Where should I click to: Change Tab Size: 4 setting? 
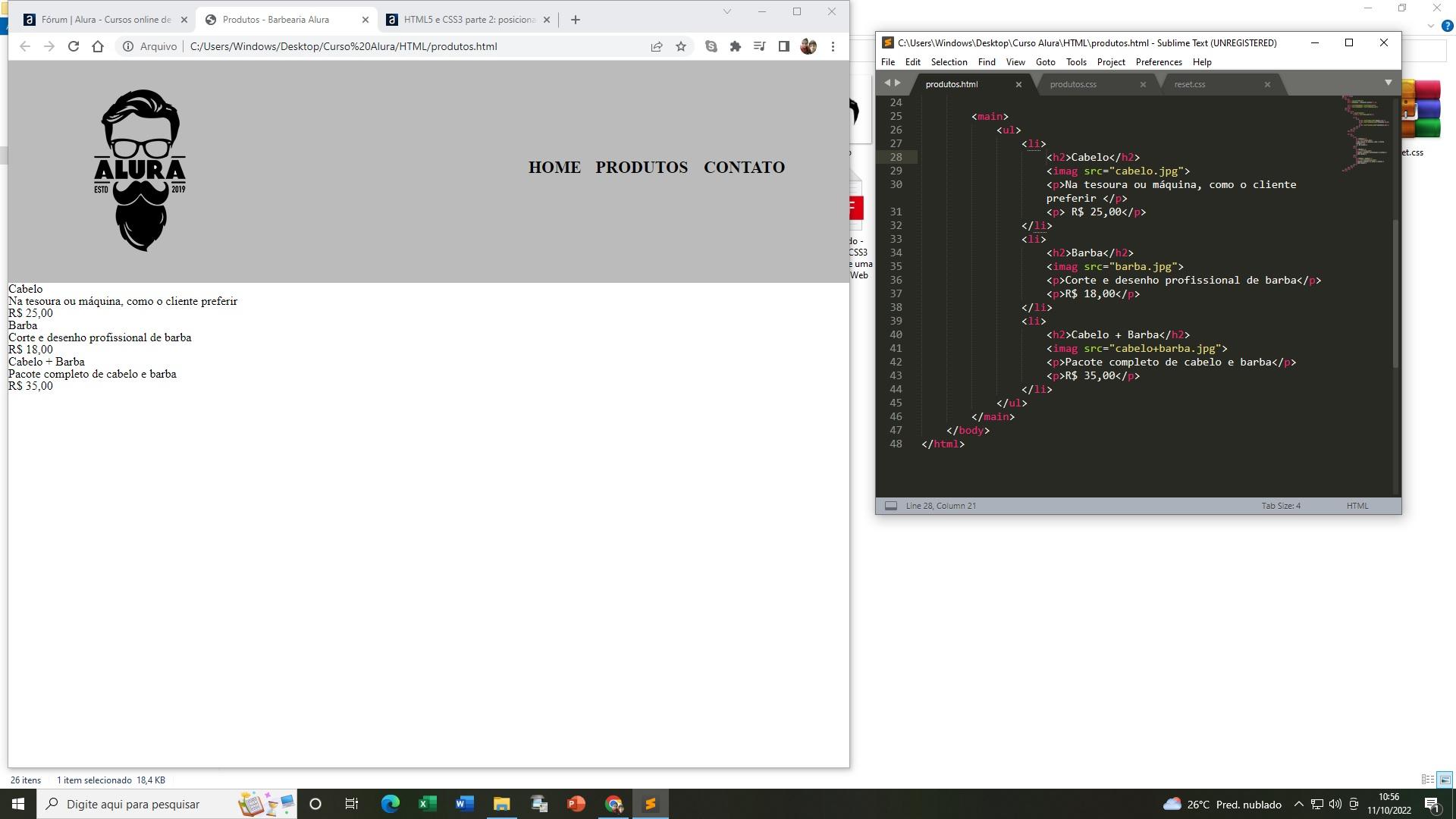pyautogui.click(x=1281, y=506)
